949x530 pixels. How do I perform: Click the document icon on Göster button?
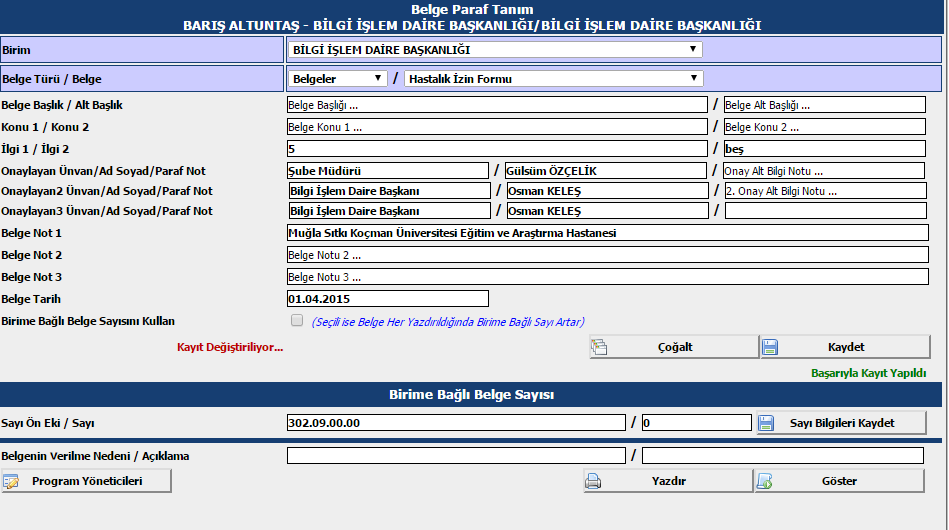tap(764, 481)
